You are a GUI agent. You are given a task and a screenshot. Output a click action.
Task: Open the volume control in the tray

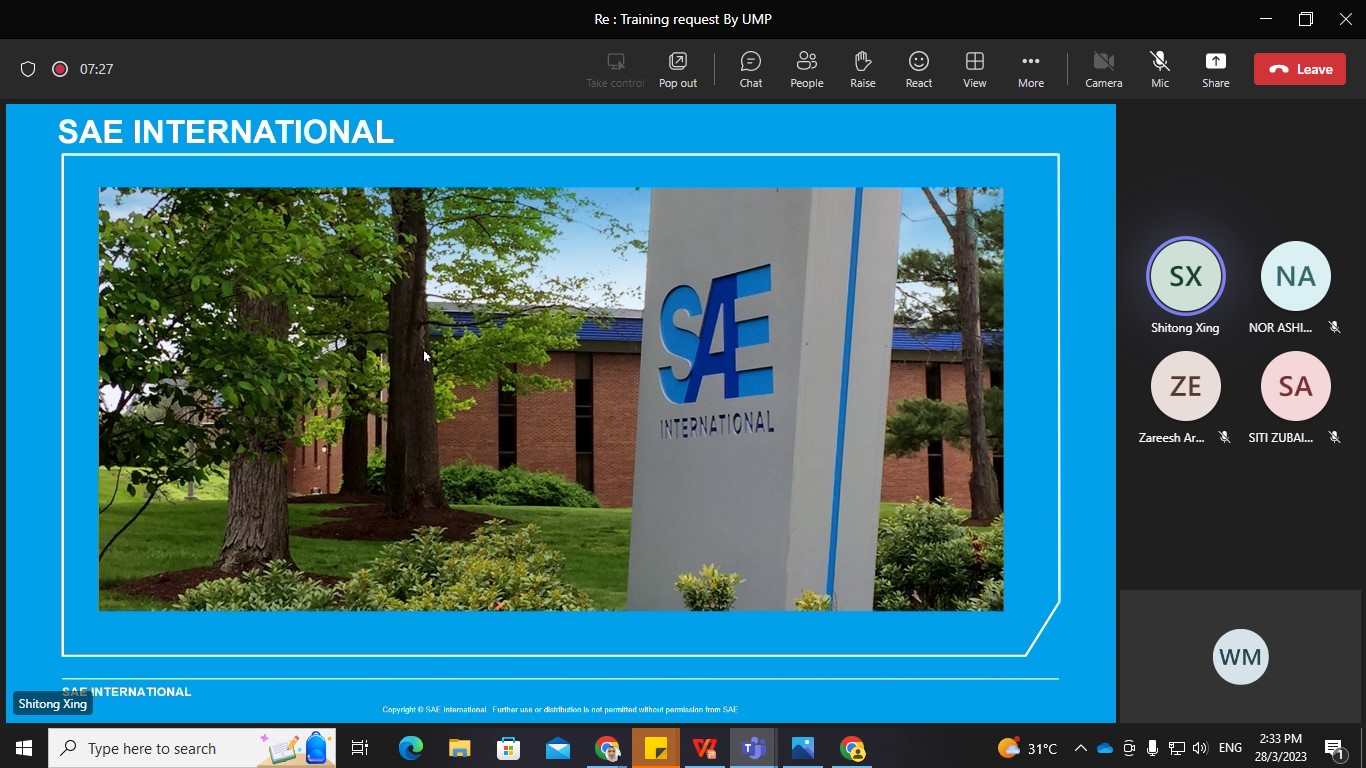point(1200,748)
